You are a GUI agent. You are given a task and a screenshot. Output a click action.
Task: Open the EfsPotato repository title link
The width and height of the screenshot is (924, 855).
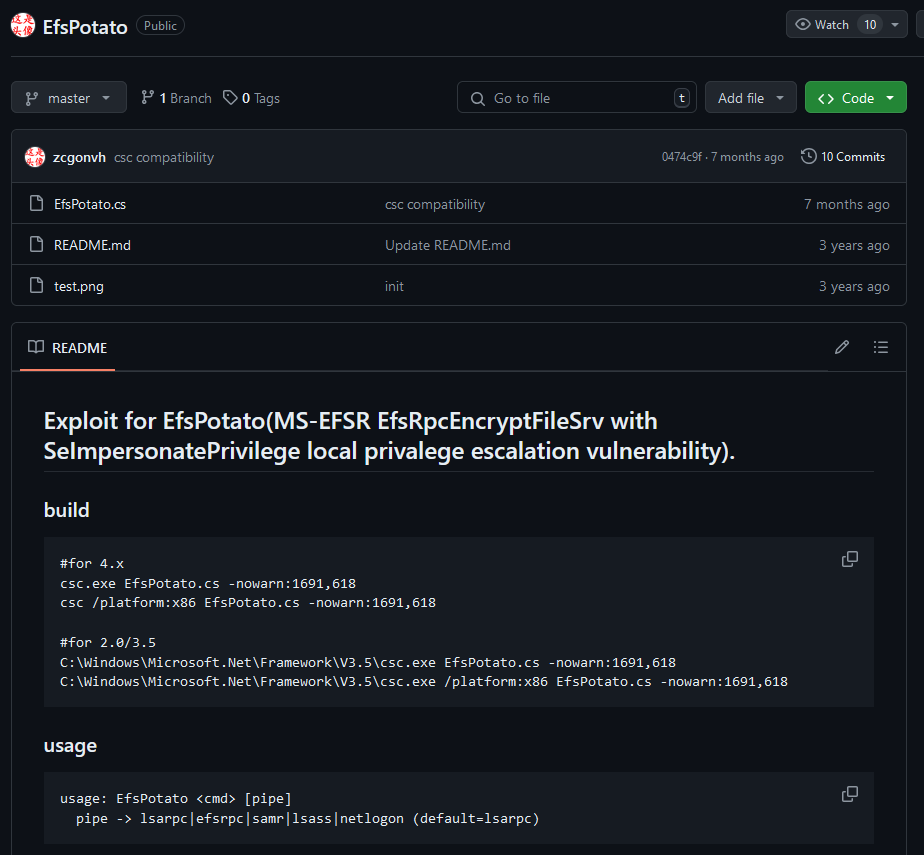click(x=85, y=27)
